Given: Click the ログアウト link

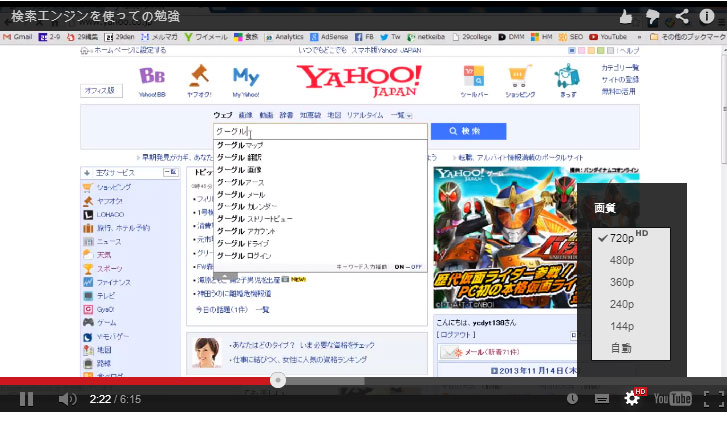Looking at the screenshot, I should (456, 334).
